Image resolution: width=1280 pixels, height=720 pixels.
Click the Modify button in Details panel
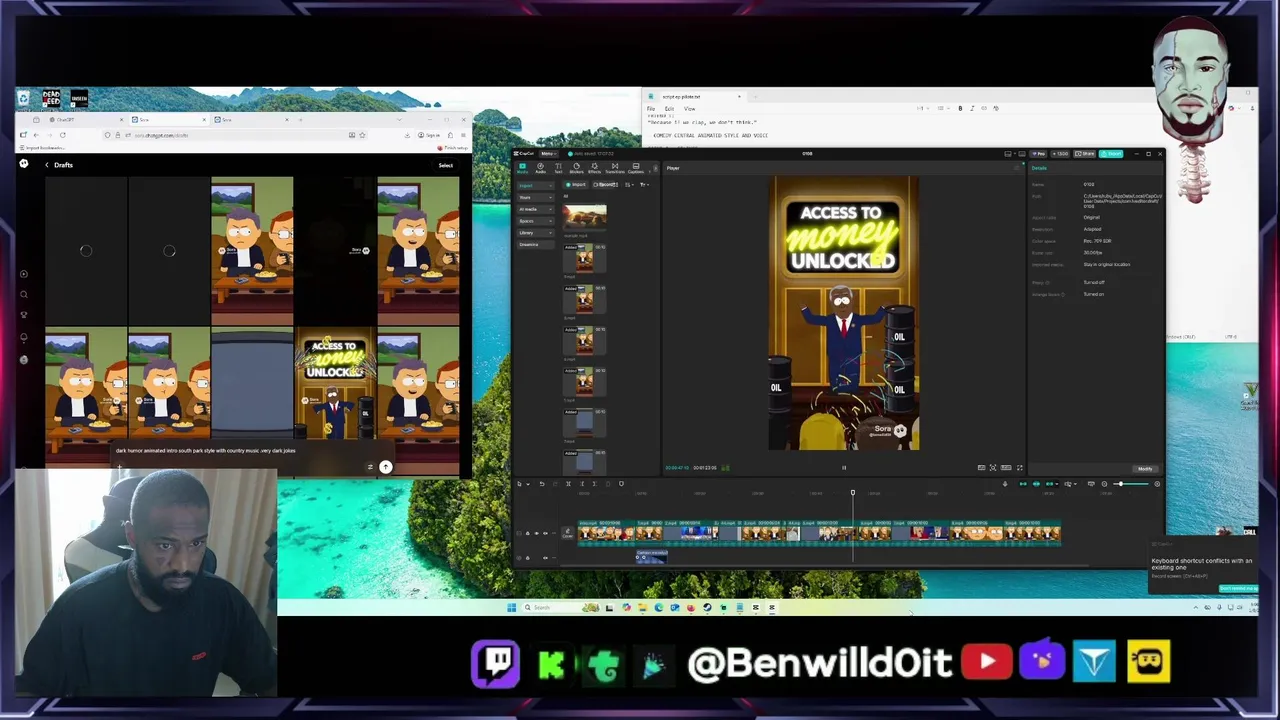pyautogui.click(x=1144, y=469)
